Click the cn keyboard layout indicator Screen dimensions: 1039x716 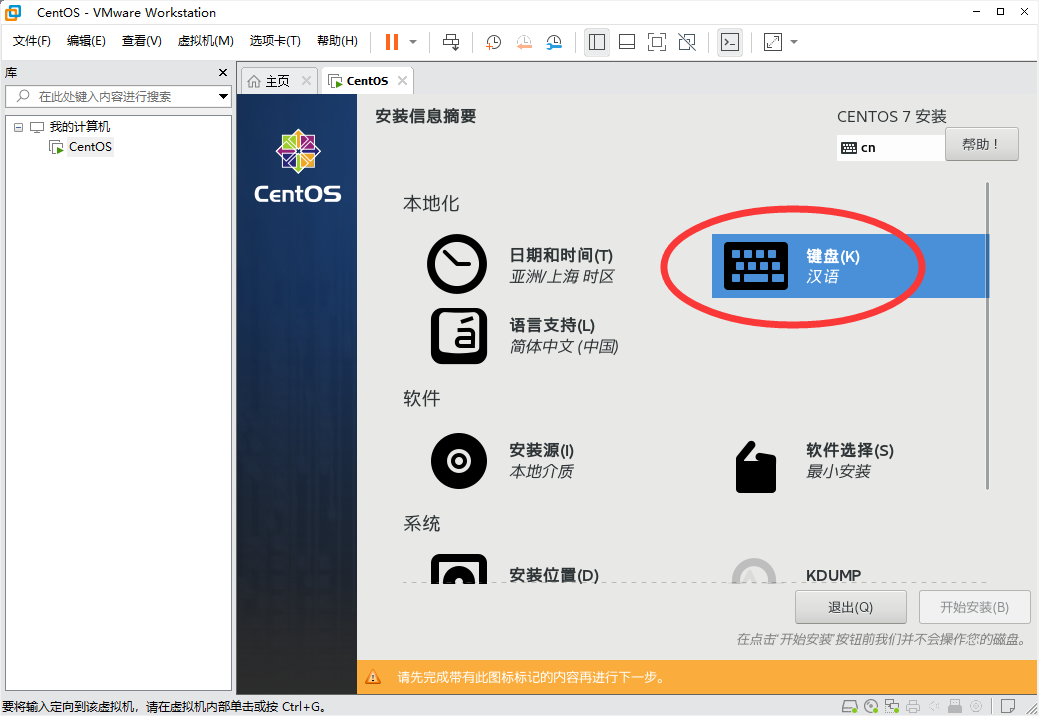coord(891,148)
